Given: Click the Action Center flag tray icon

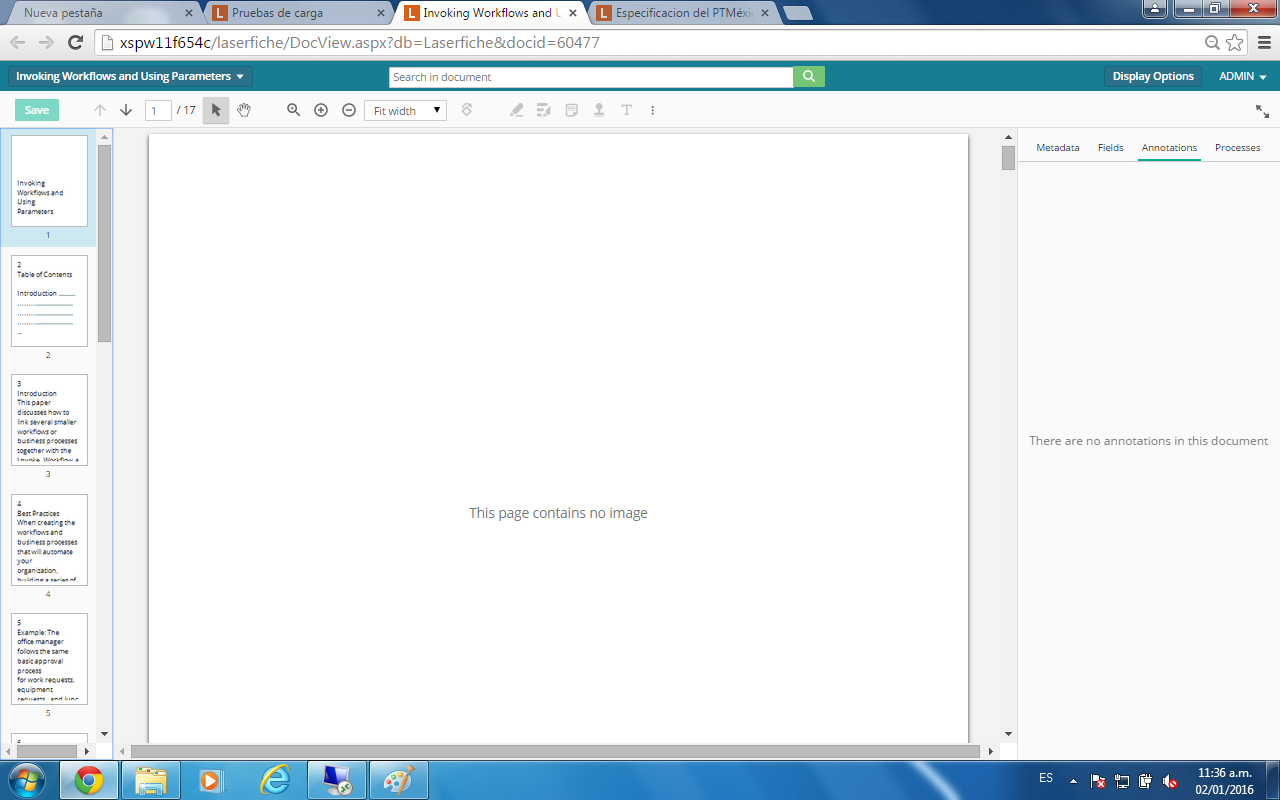Looking at the screenshot, I should point(1097,781).
